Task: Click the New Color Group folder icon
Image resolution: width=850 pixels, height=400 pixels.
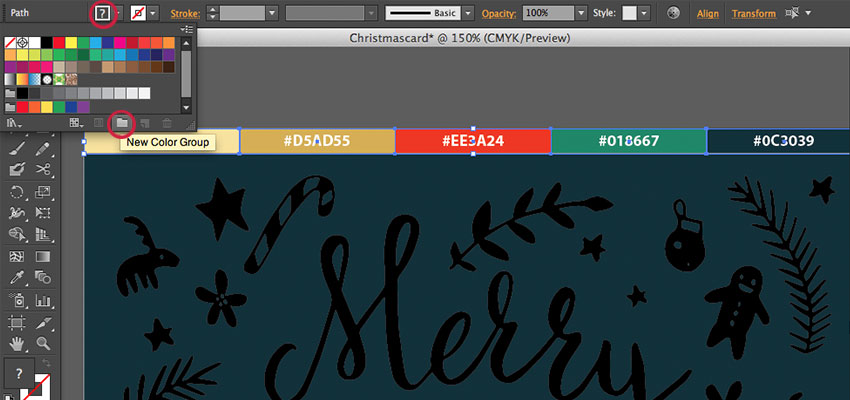Action: 121,122
